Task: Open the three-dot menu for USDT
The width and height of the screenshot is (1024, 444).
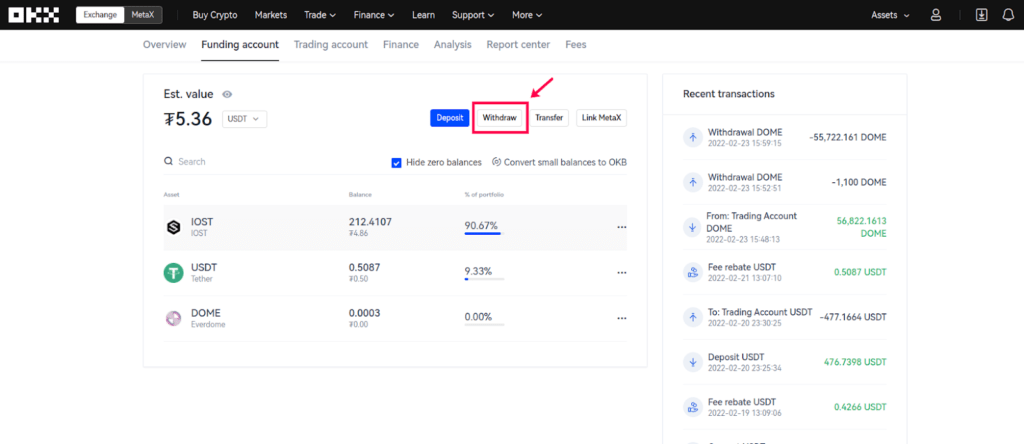Action: (621, 272)
